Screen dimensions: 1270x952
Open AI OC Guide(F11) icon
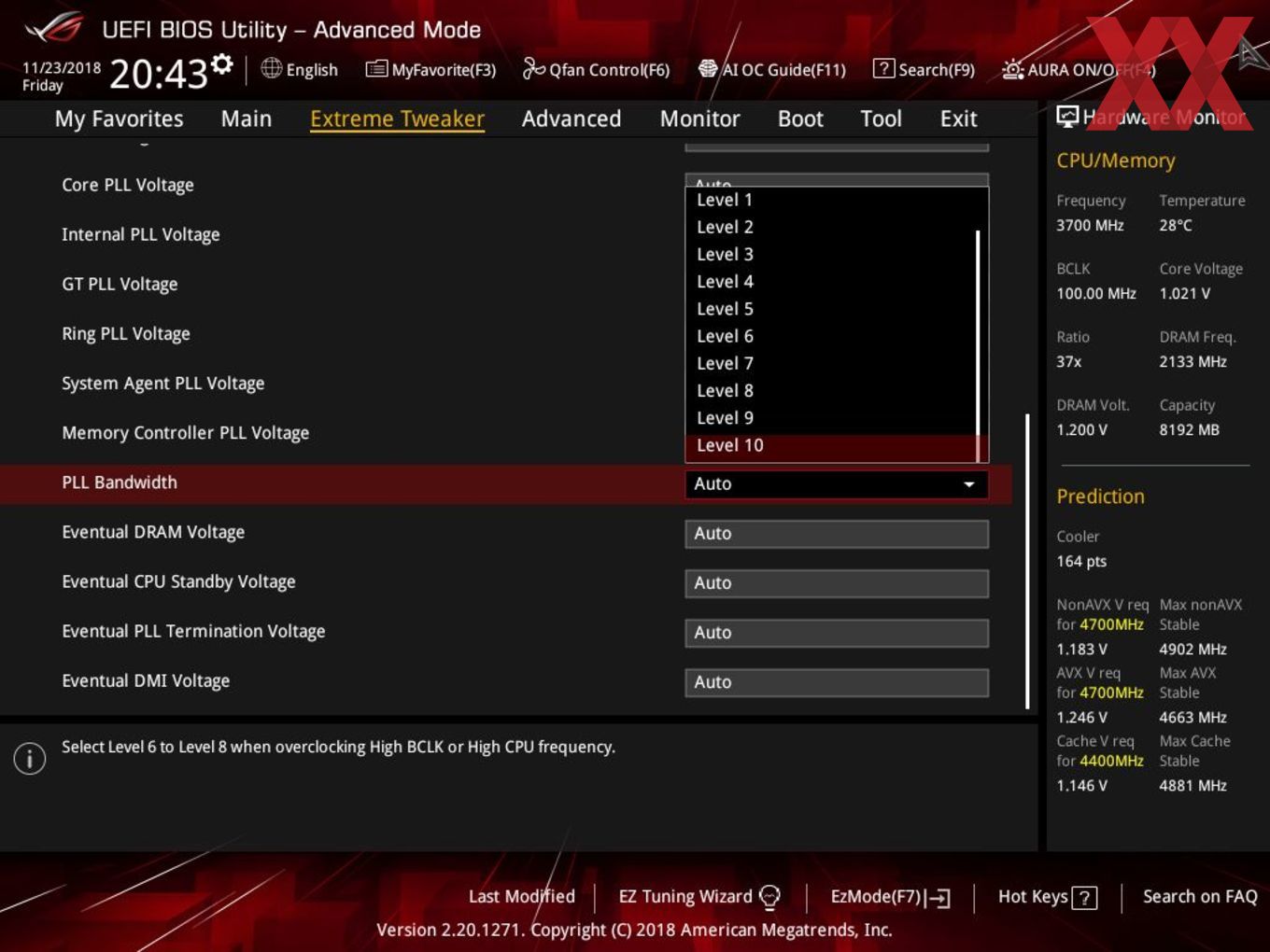[x=708, y=69]
